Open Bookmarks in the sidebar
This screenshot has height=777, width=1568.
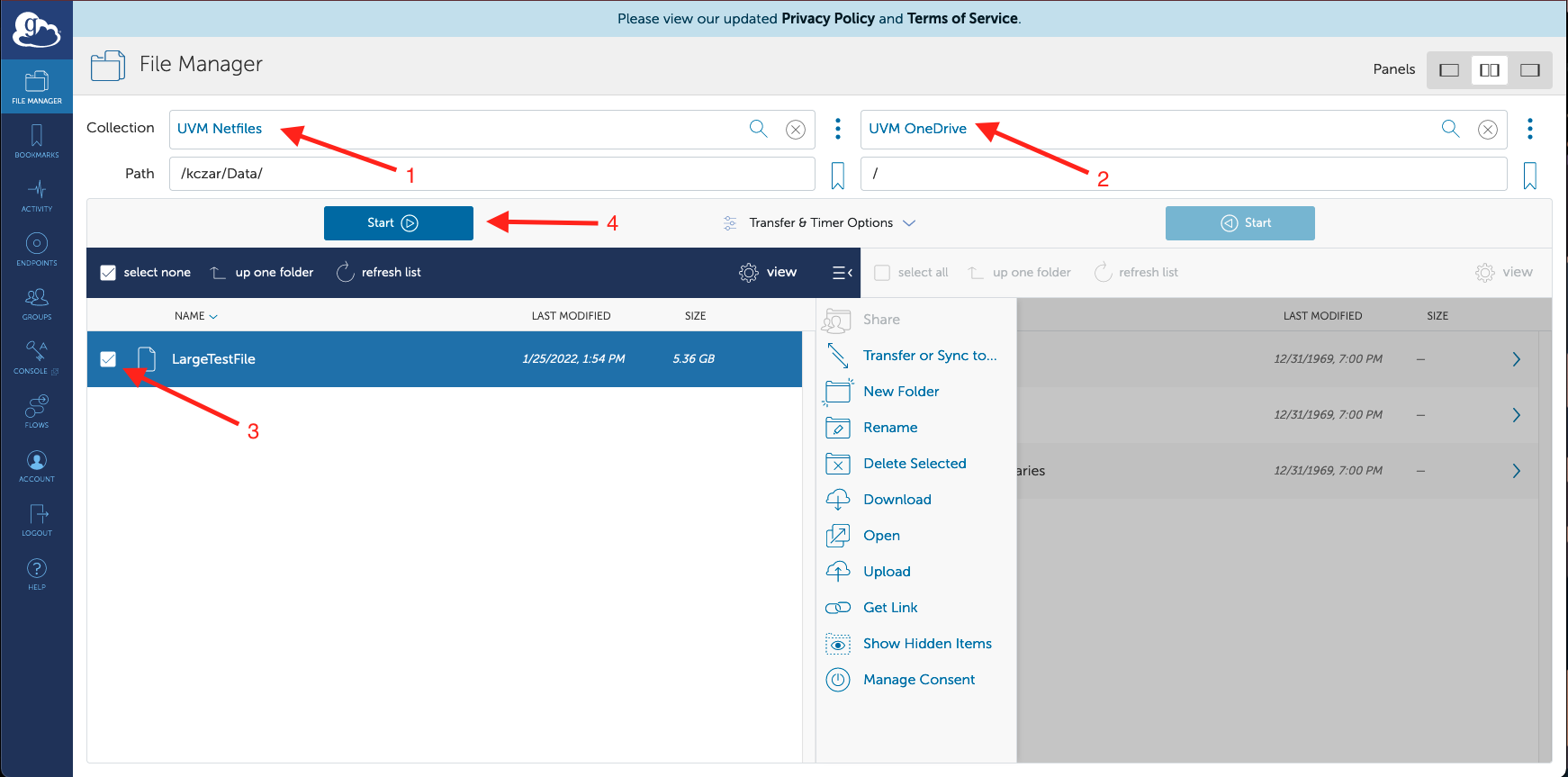[37, 141]
